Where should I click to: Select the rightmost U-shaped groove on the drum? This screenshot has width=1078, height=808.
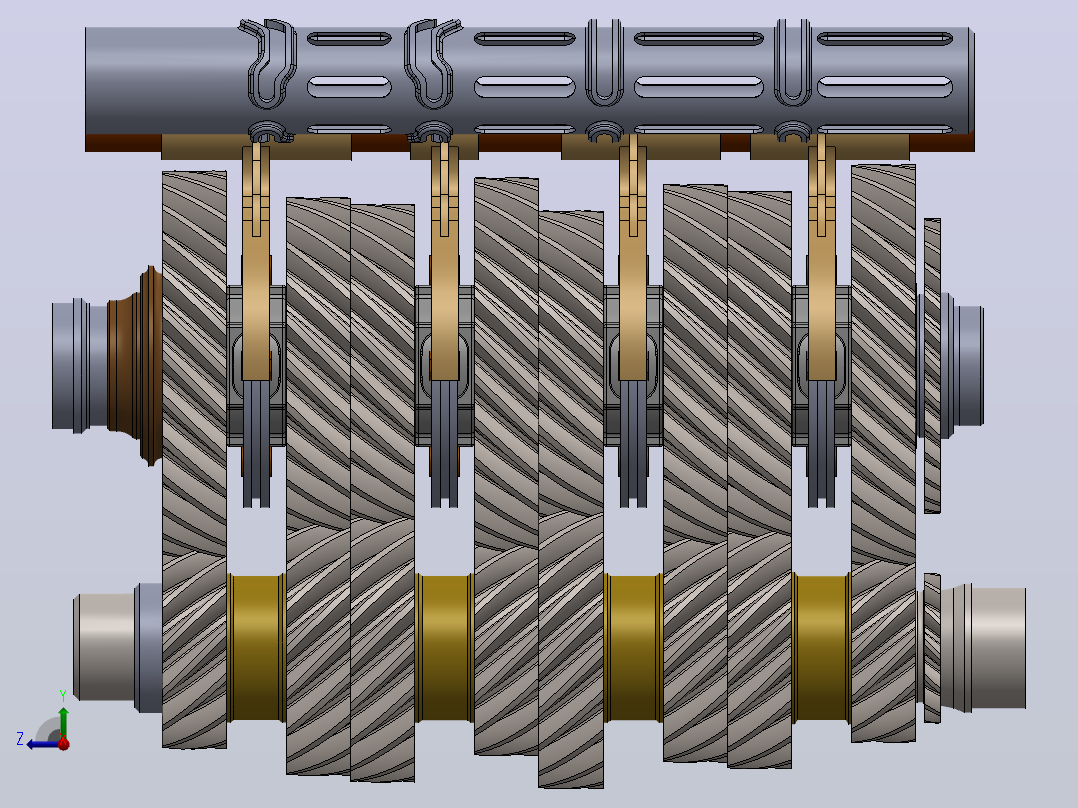[793, 62]
